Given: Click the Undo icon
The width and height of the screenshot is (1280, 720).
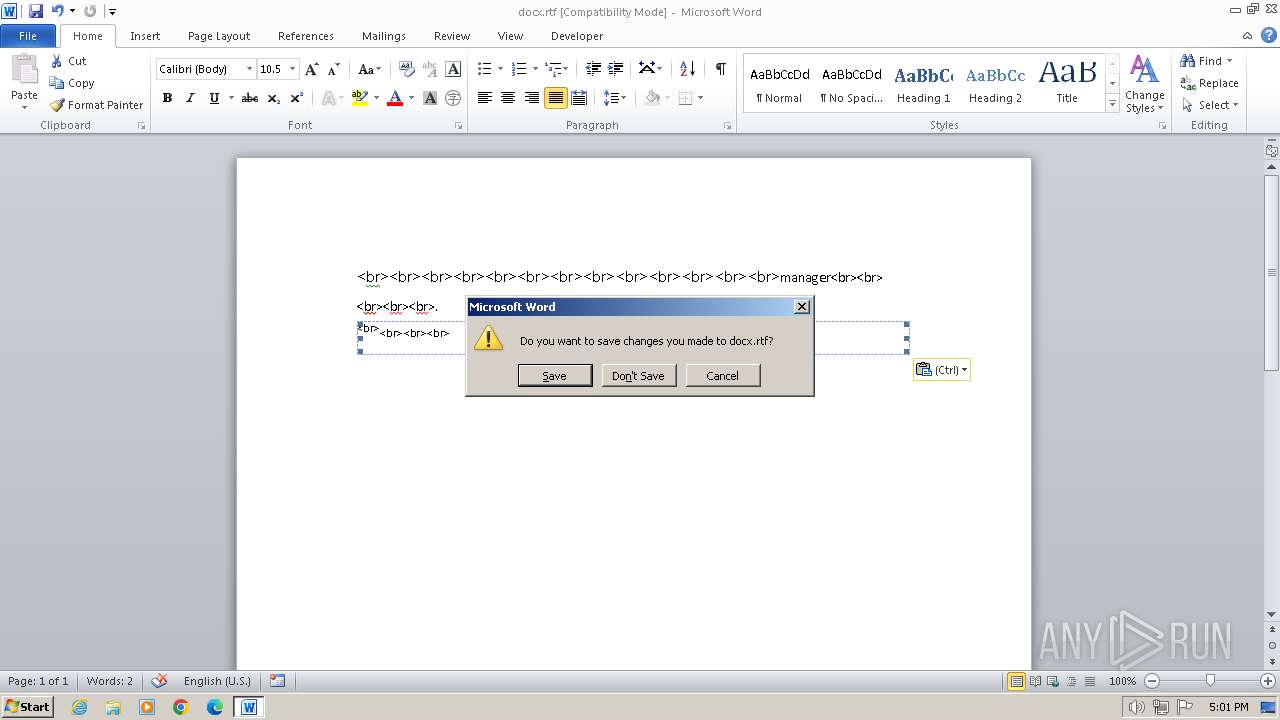Looking at the screenshot, I should point(58,11).
